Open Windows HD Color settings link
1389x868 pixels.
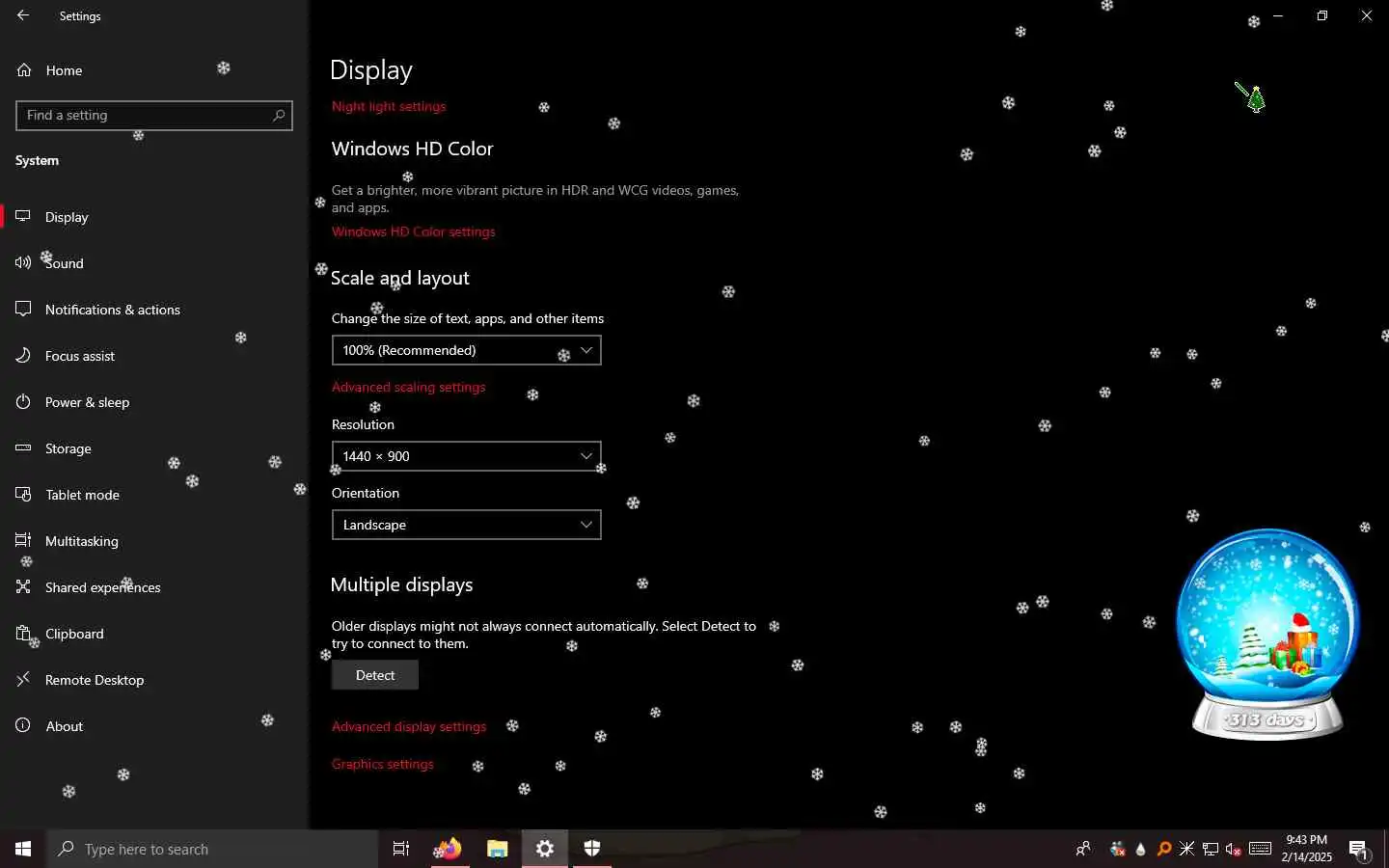pyautogui.click(x=414, y=231)
